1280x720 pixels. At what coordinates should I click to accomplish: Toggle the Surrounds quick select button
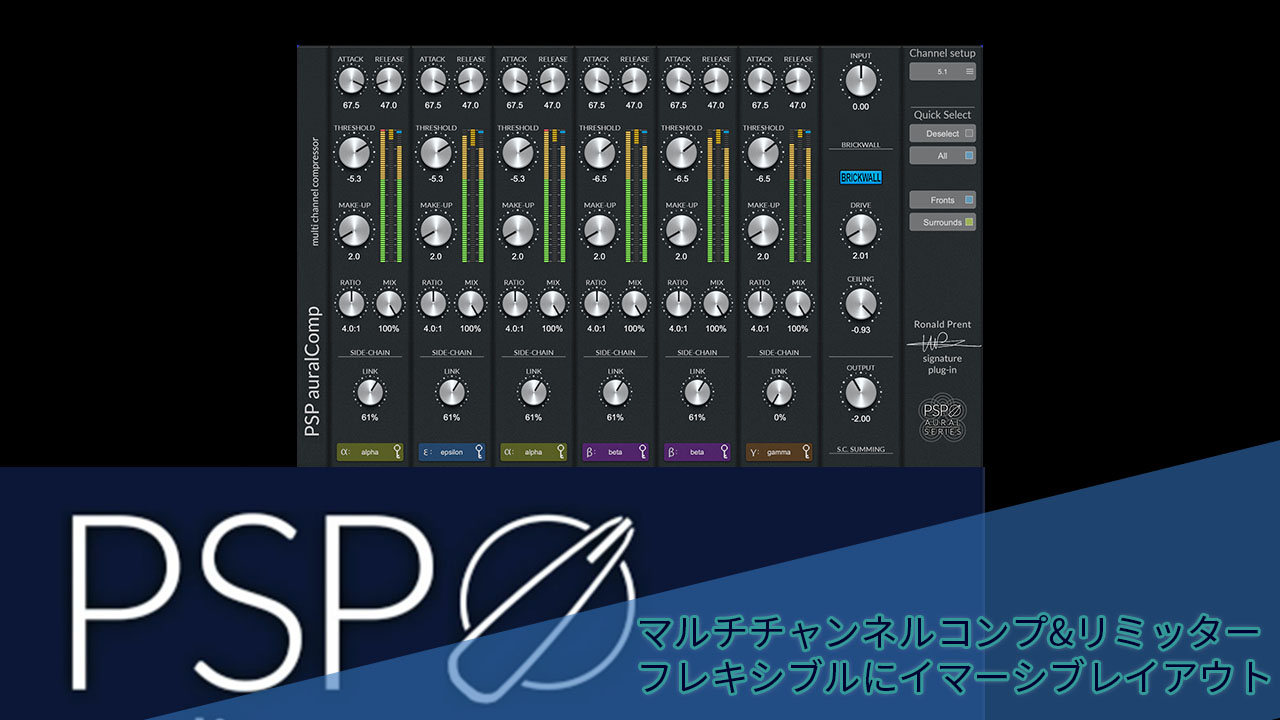(x=942, y=222)
